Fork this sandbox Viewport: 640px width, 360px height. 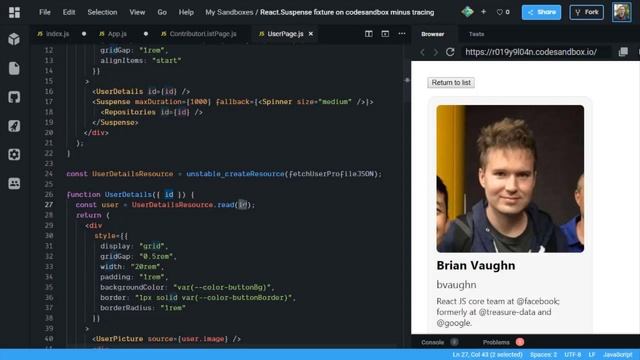click(x=587, y=12)
